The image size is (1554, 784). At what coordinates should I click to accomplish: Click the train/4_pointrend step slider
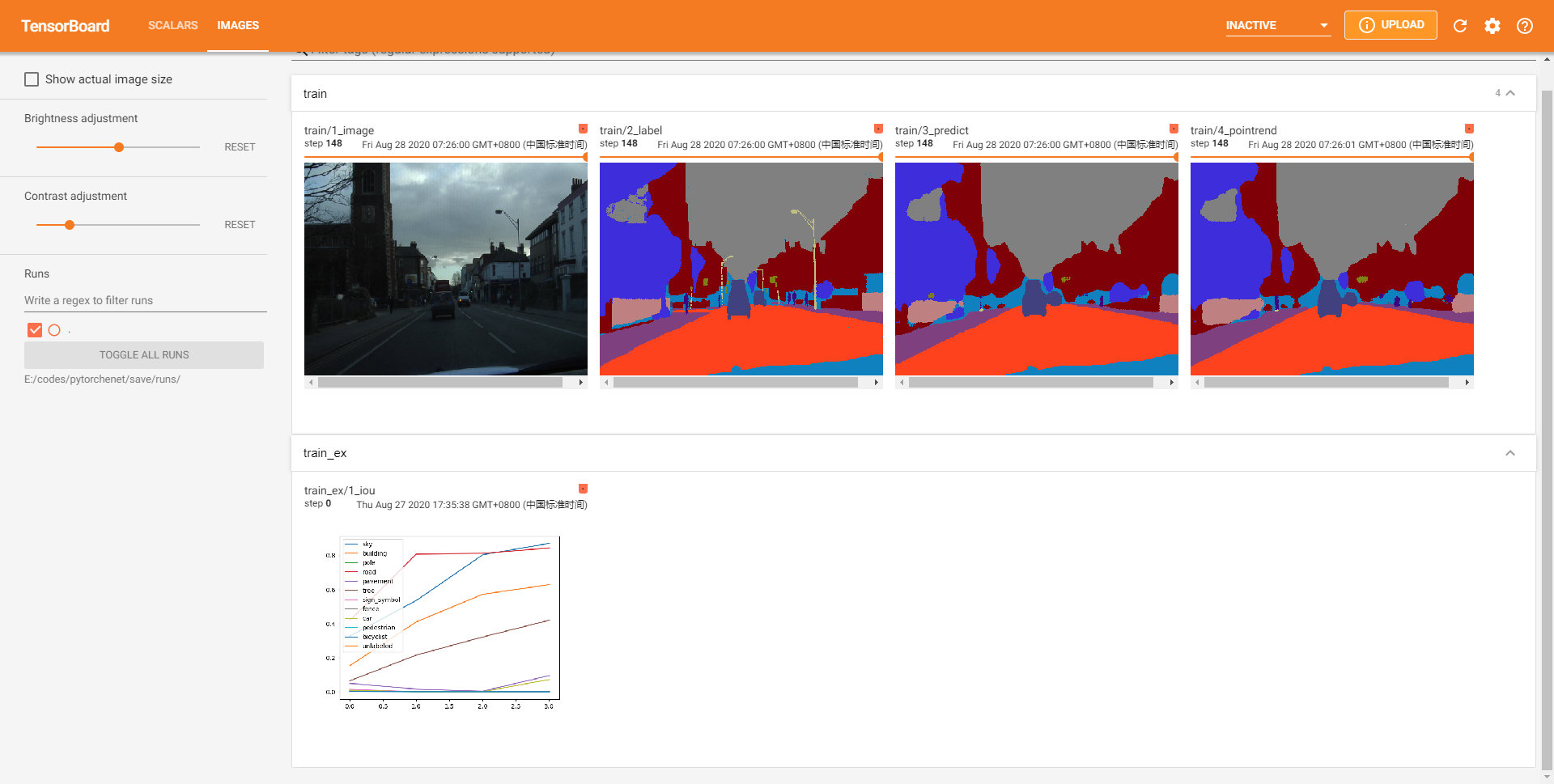(x=1332, y=157)
